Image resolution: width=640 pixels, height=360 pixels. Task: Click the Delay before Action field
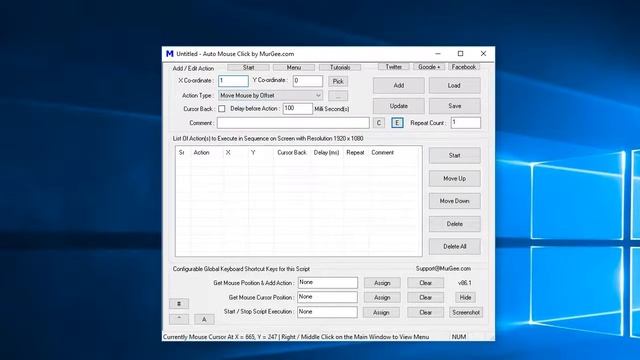pyautogui.click(x=298, y=109)
